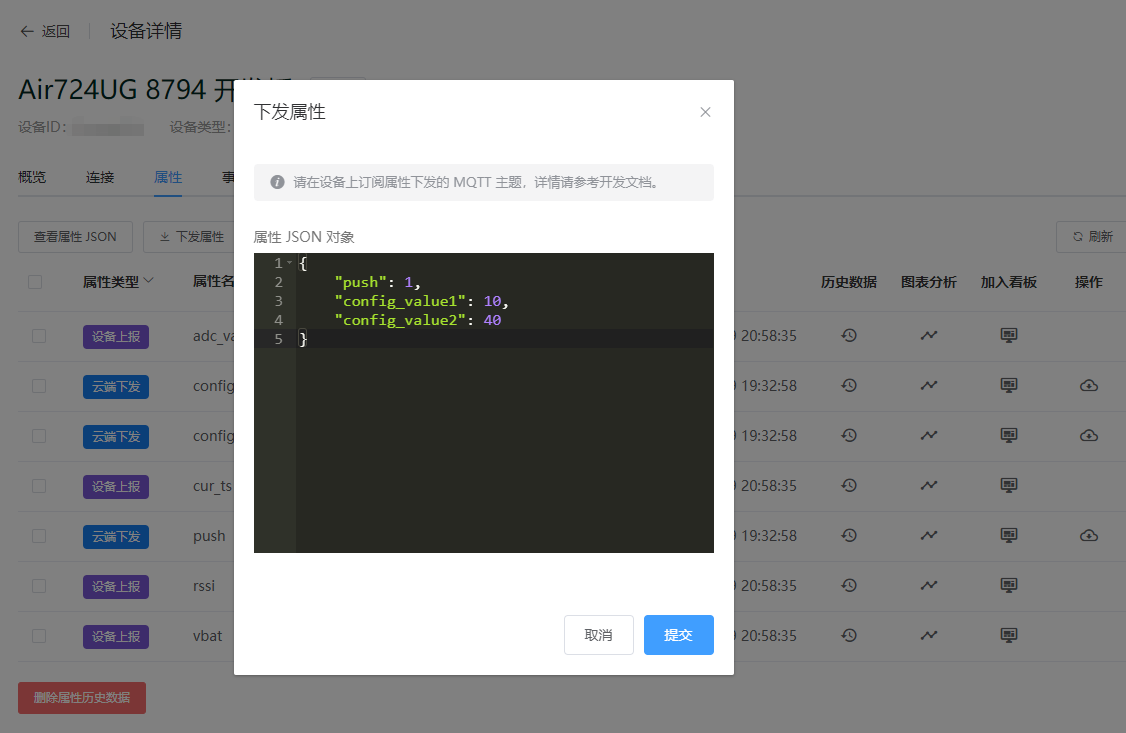1126x733 pixels.
Task: Toggle the select-all checkbox in table header
Action: click(x=35, y=282)
